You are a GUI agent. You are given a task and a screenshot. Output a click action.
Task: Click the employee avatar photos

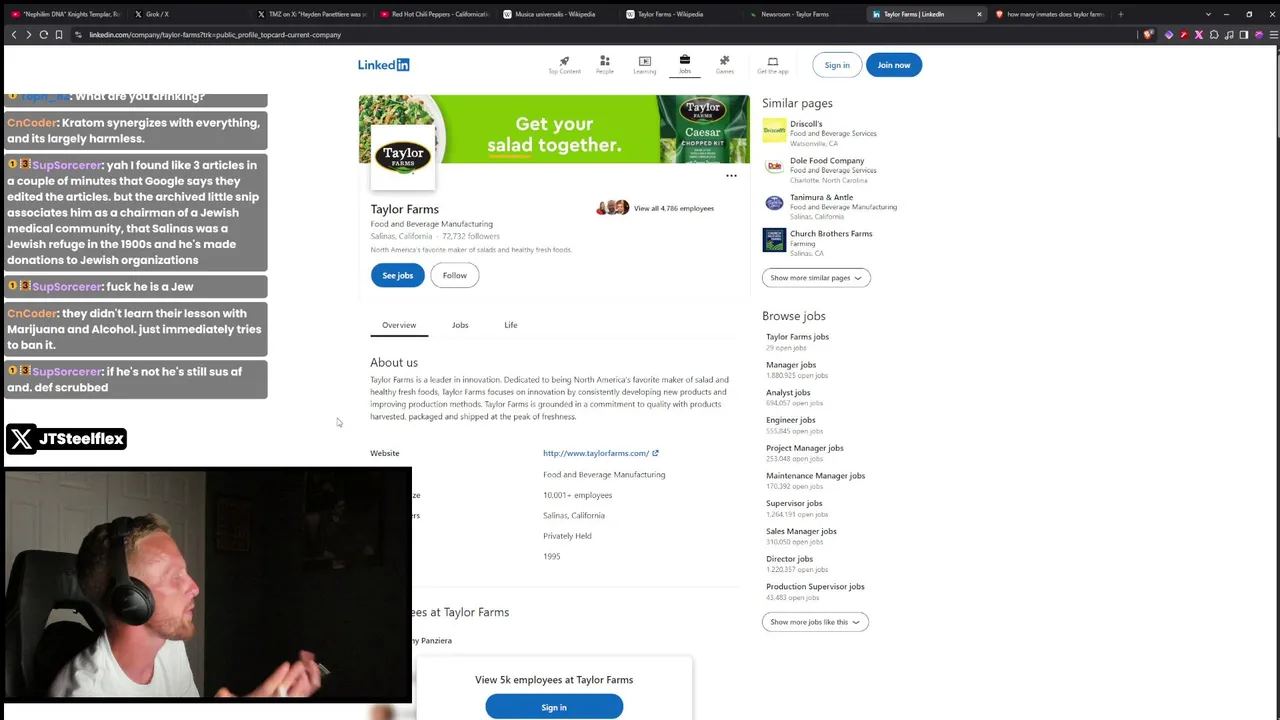pyautogui.click(x=612, y=208)
